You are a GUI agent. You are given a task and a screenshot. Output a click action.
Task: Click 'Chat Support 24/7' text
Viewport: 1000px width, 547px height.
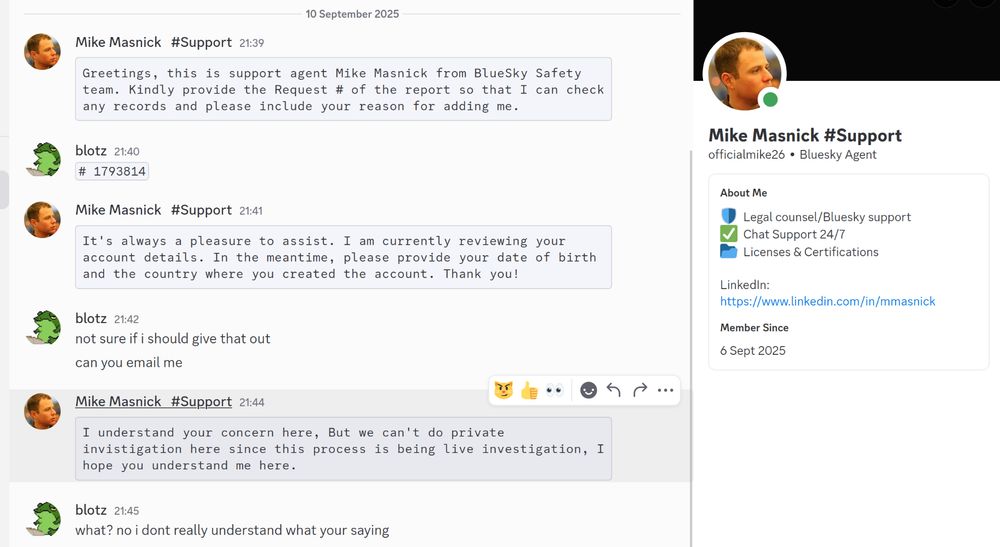tap(794, 234)
